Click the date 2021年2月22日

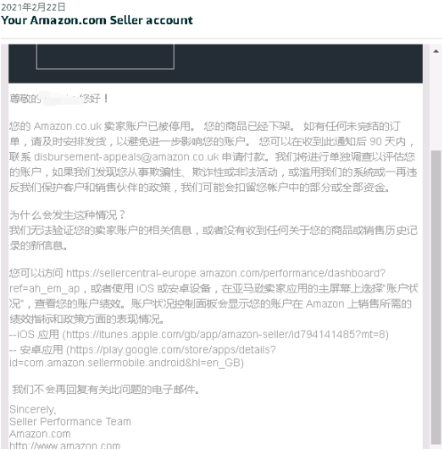33,7
